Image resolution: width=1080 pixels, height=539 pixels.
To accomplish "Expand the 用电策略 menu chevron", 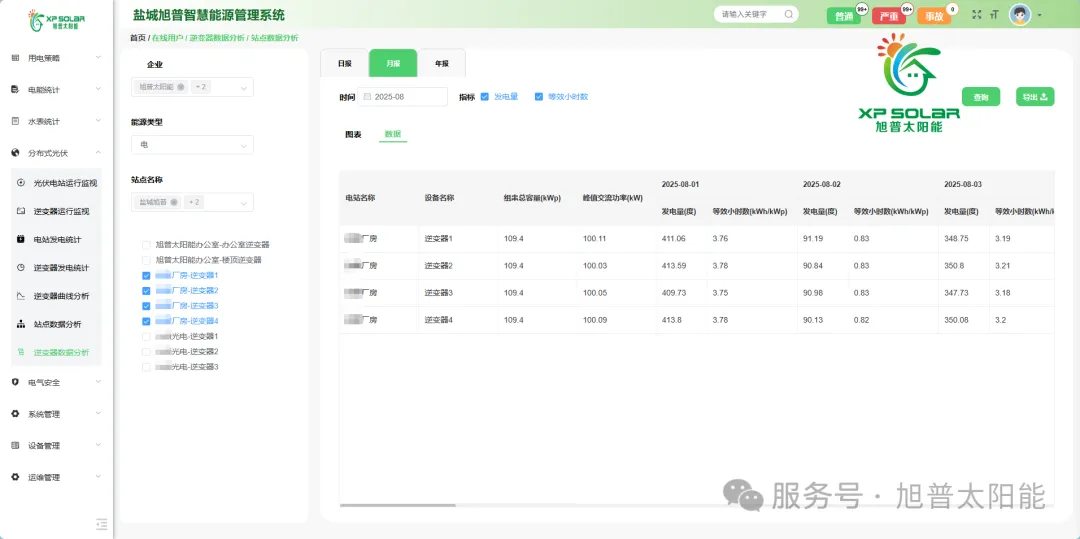I will coord(98,58).
